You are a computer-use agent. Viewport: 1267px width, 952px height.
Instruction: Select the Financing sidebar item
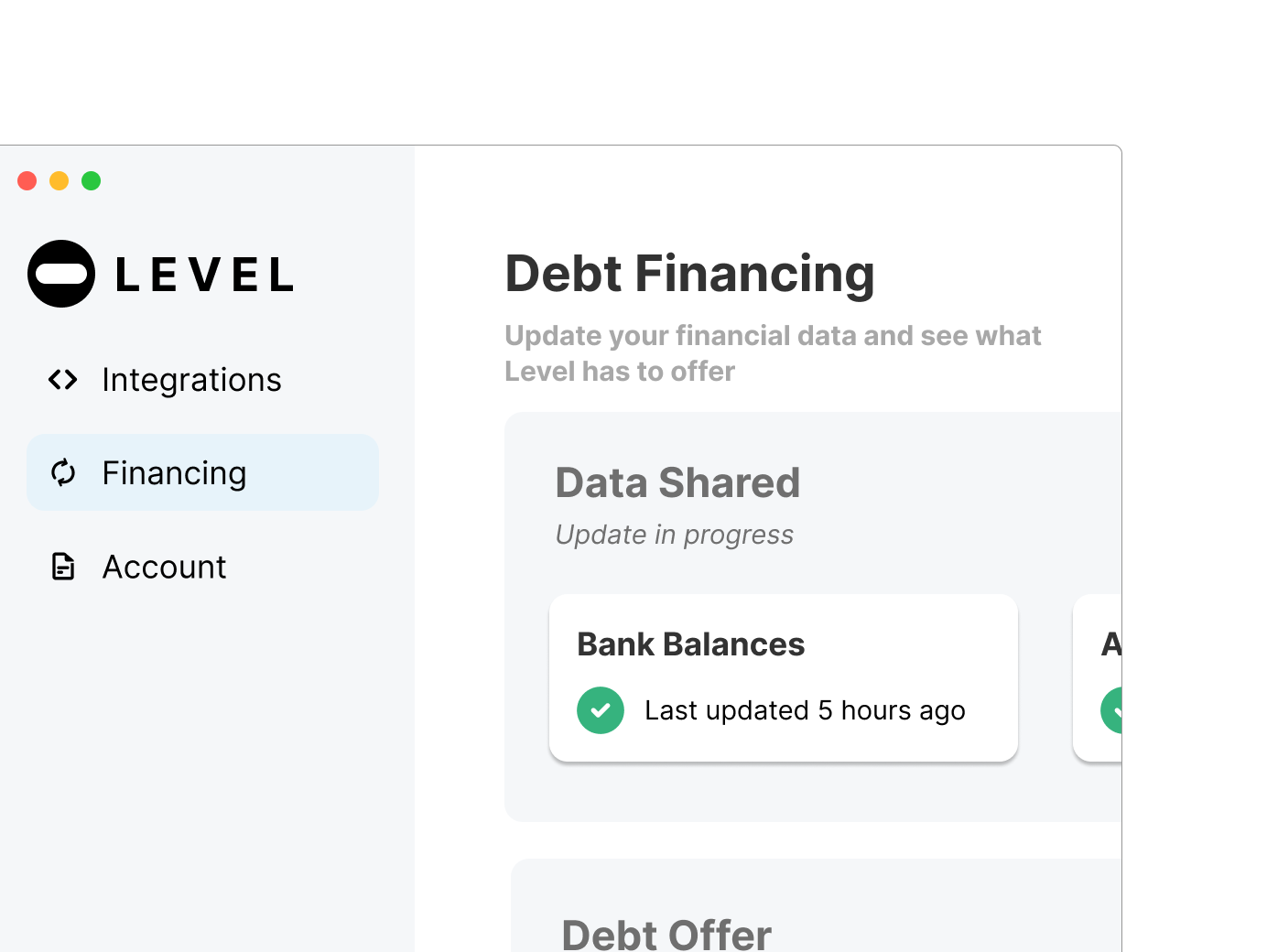click(202, 472)
